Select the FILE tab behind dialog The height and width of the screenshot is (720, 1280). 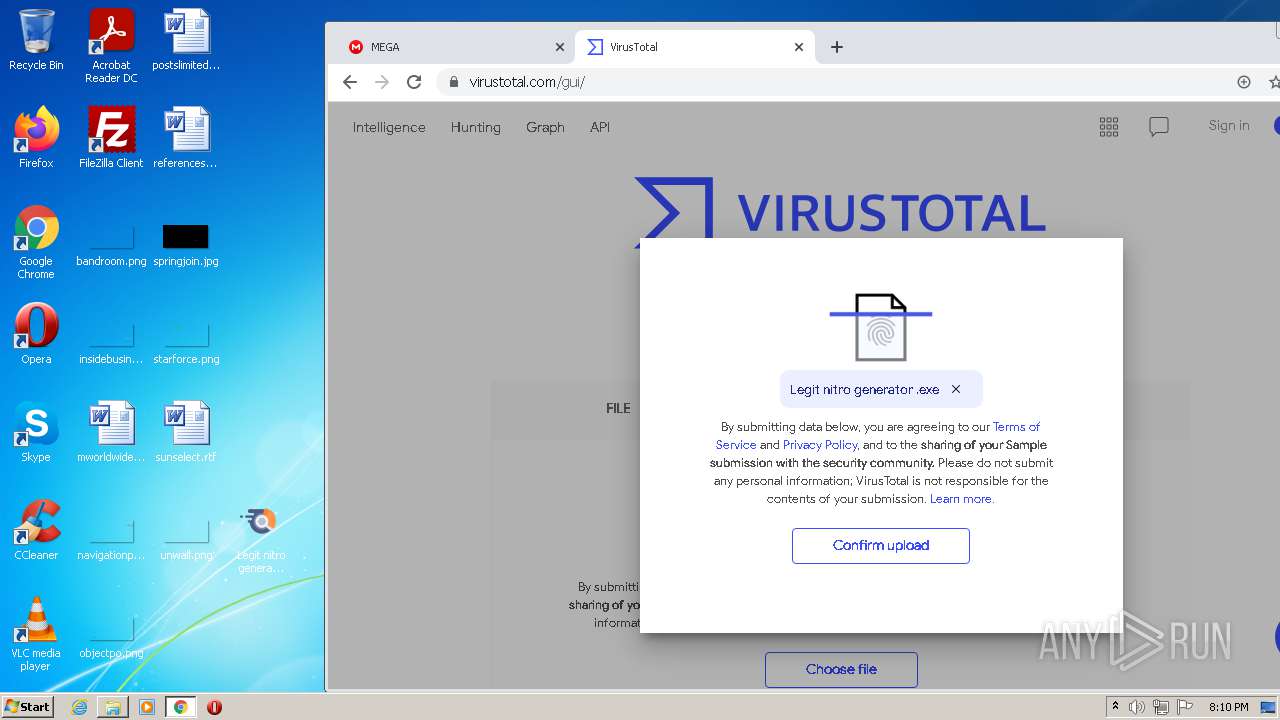pyautogui.click(x=618, y=408)
